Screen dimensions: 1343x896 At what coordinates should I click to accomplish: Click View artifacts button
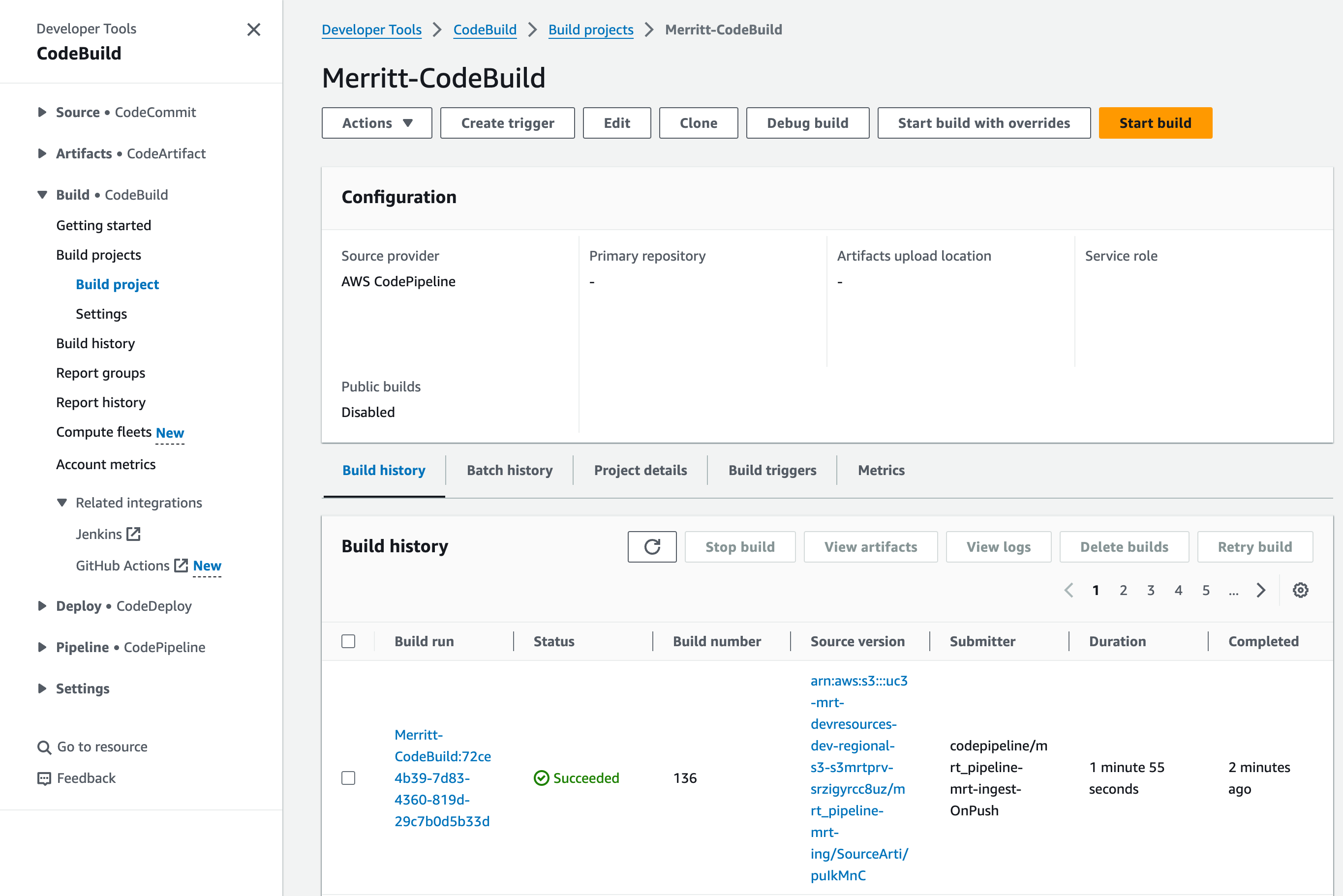click(870, 546)
